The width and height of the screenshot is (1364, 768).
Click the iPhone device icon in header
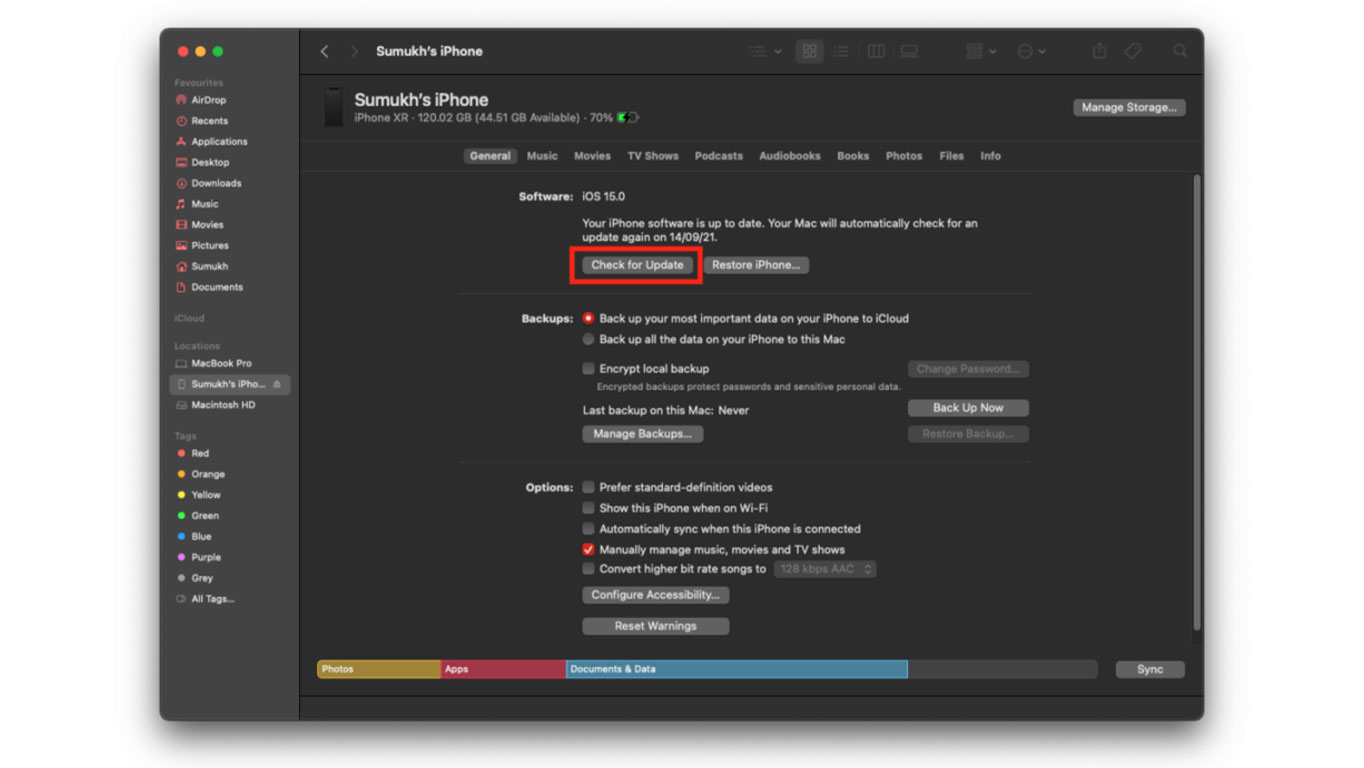point(333,107)
